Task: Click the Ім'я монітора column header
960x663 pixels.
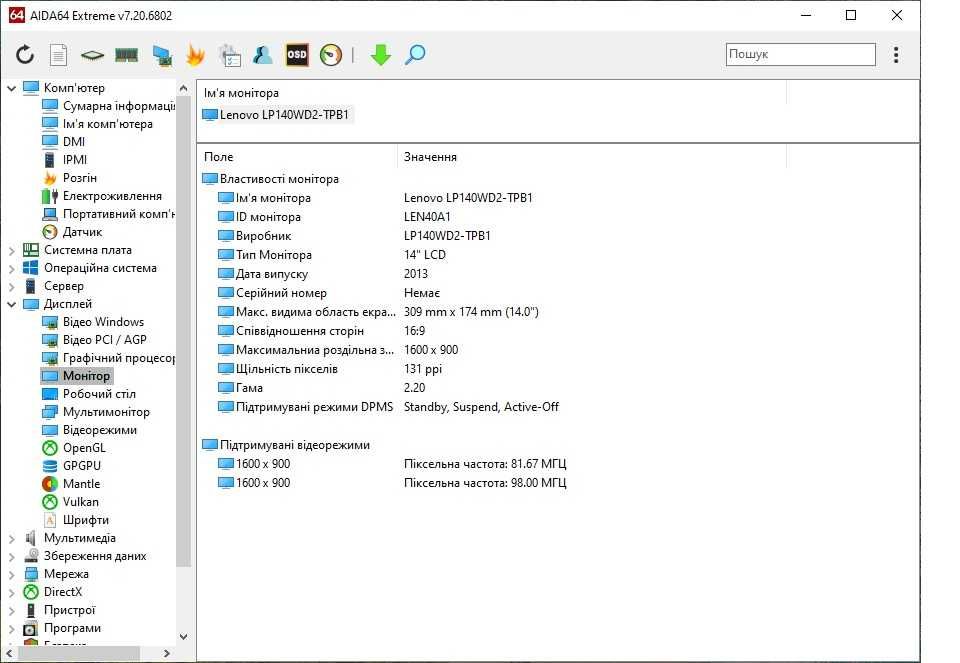Action: tap(241, 93)
